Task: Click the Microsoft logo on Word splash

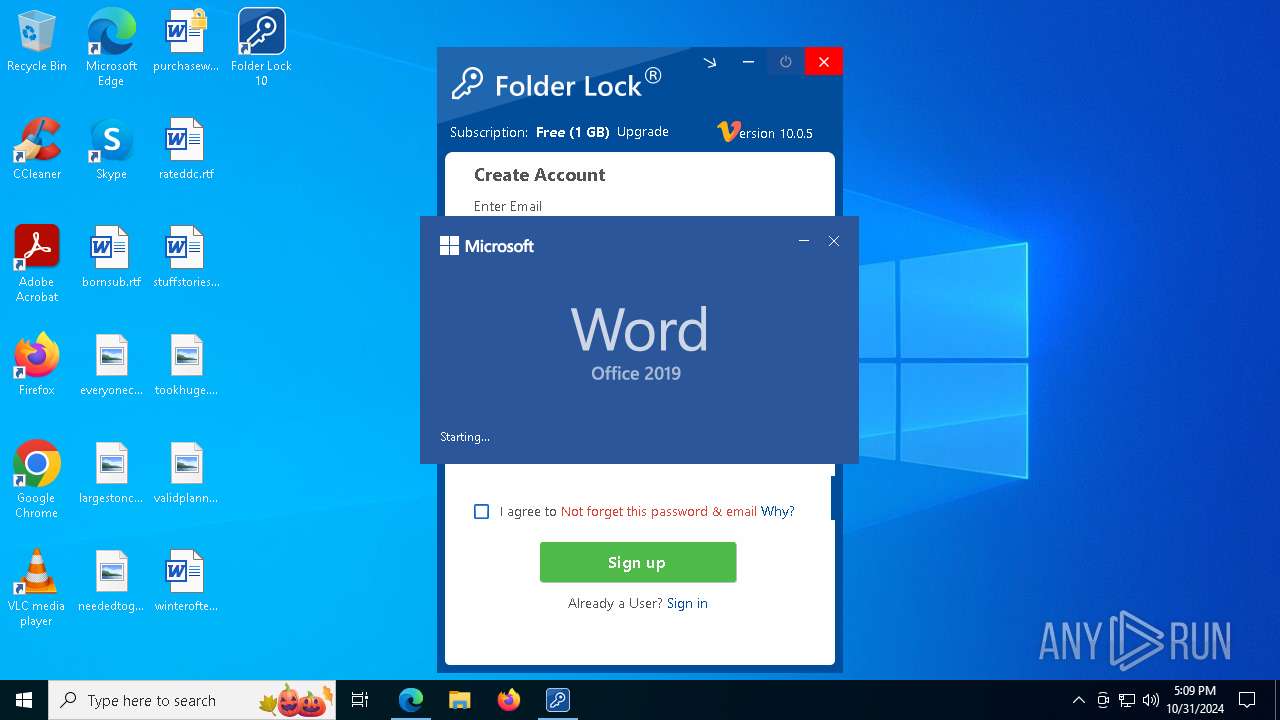Action: pyautogui.click(x=487, y=246)
